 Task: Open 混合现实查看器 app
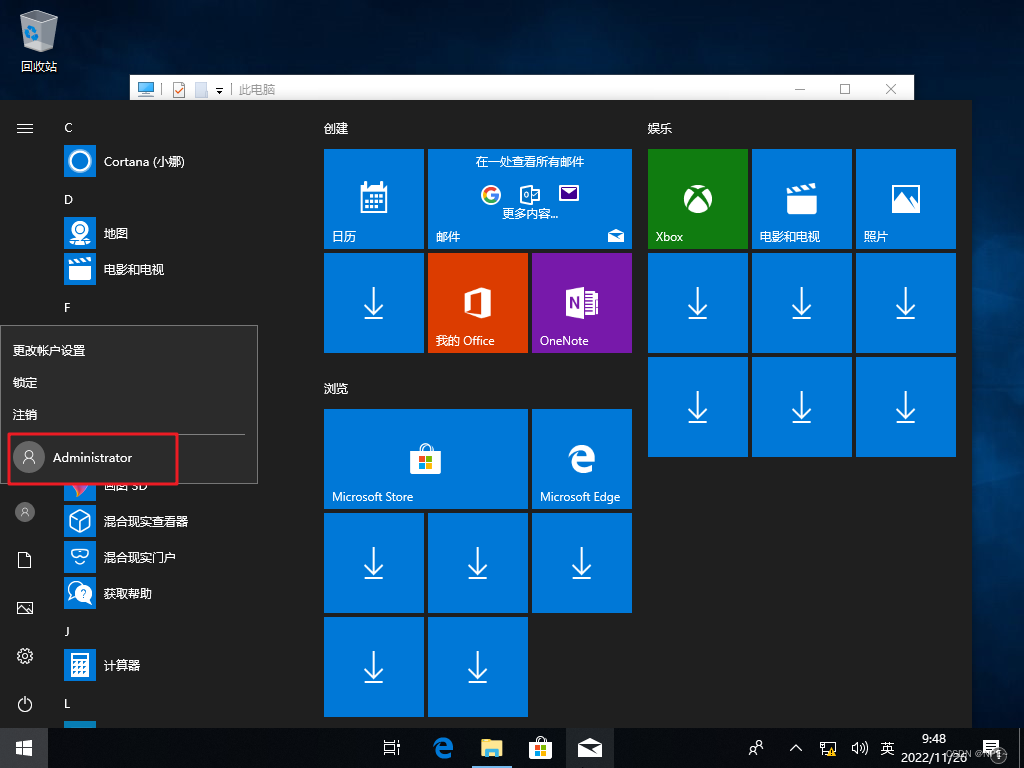point(126,521)
